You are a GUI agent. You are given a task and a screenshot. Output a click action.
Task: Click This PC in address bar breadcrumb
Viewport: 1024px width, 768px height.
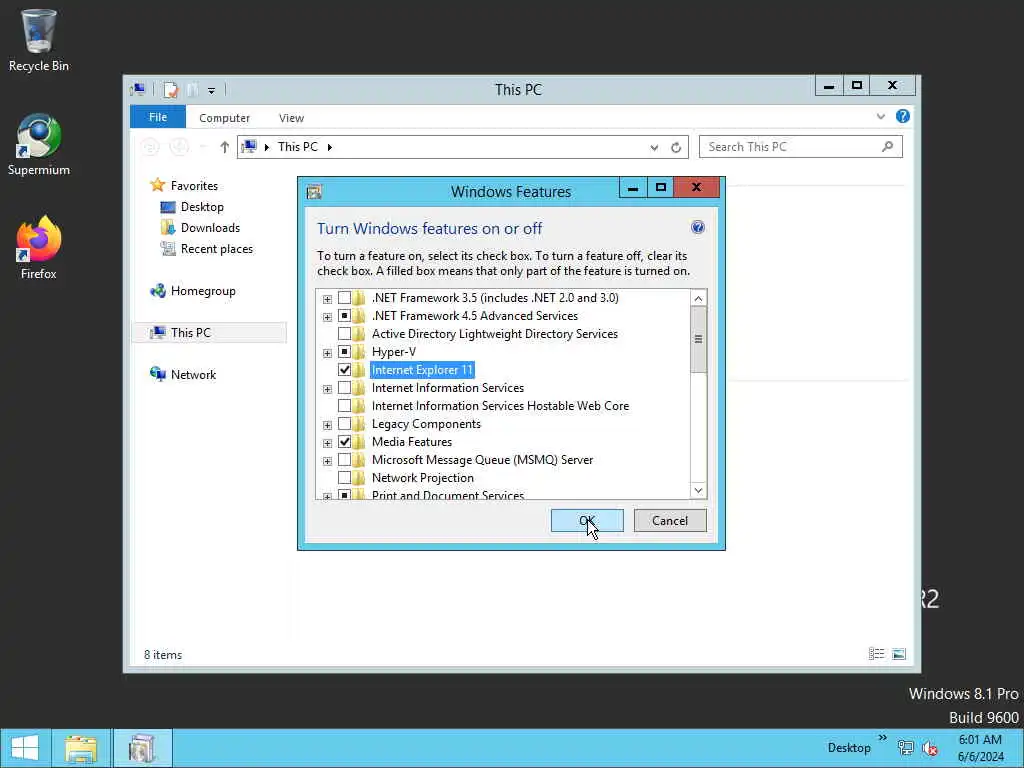(297, 147)
